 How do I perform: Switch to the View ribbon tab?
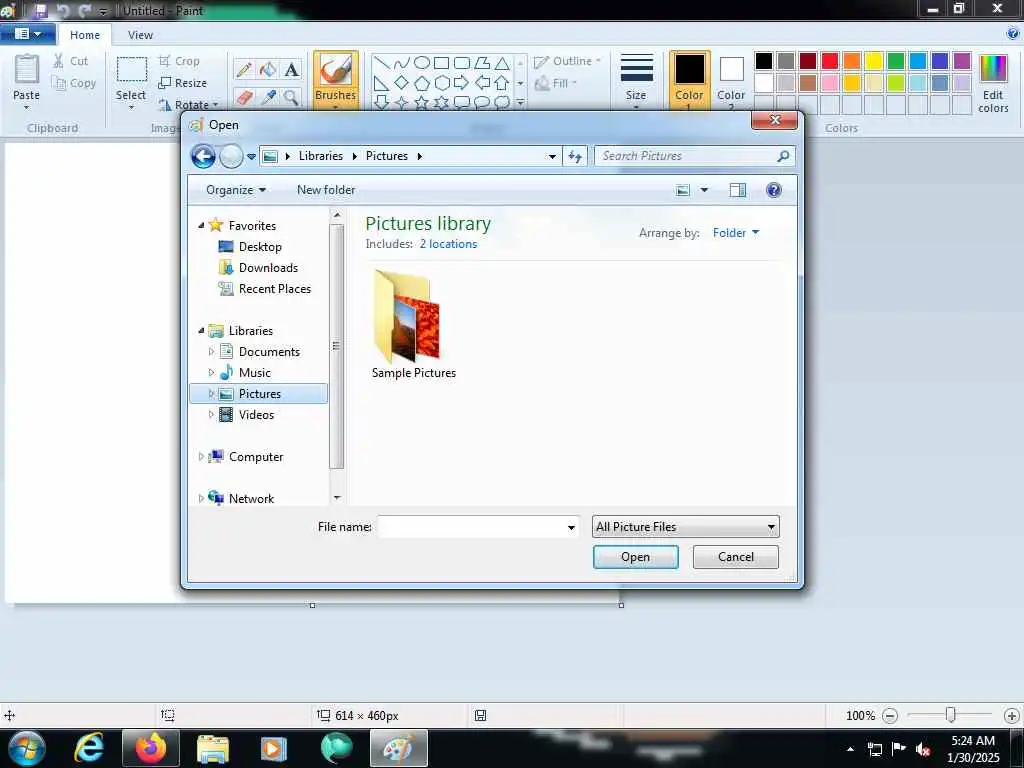[140, 35]
